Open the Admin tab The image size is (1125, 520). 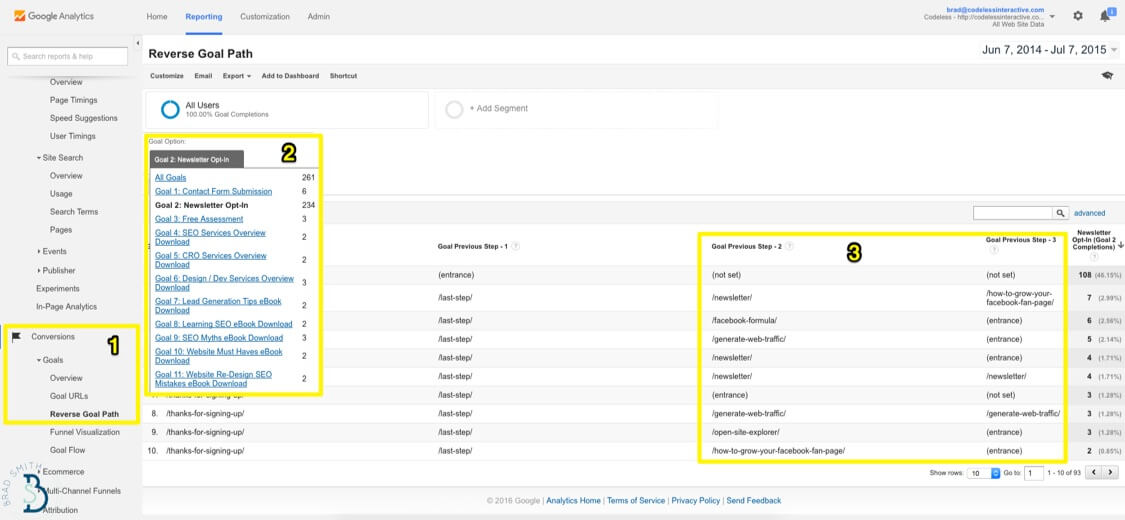coord(319,16)
